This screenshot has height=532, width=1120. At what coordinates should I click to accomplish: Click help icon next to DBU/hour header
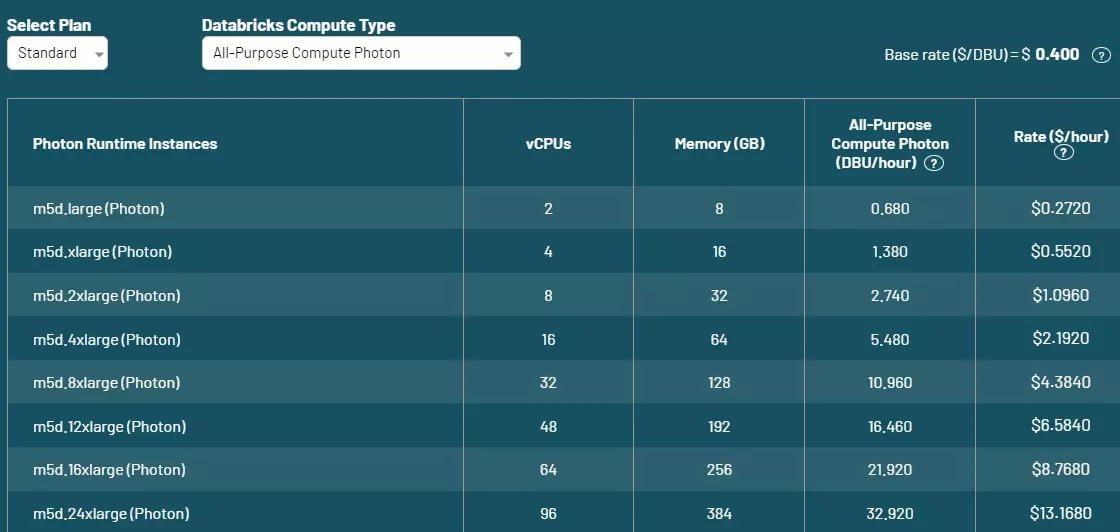pos(934,164)
